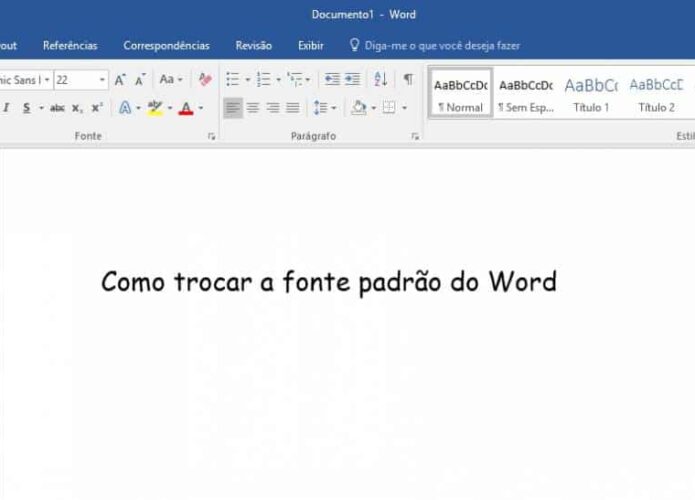Apply borders with the borders icon
Viewport: 695px width, 500px height.
pos(389,108)
